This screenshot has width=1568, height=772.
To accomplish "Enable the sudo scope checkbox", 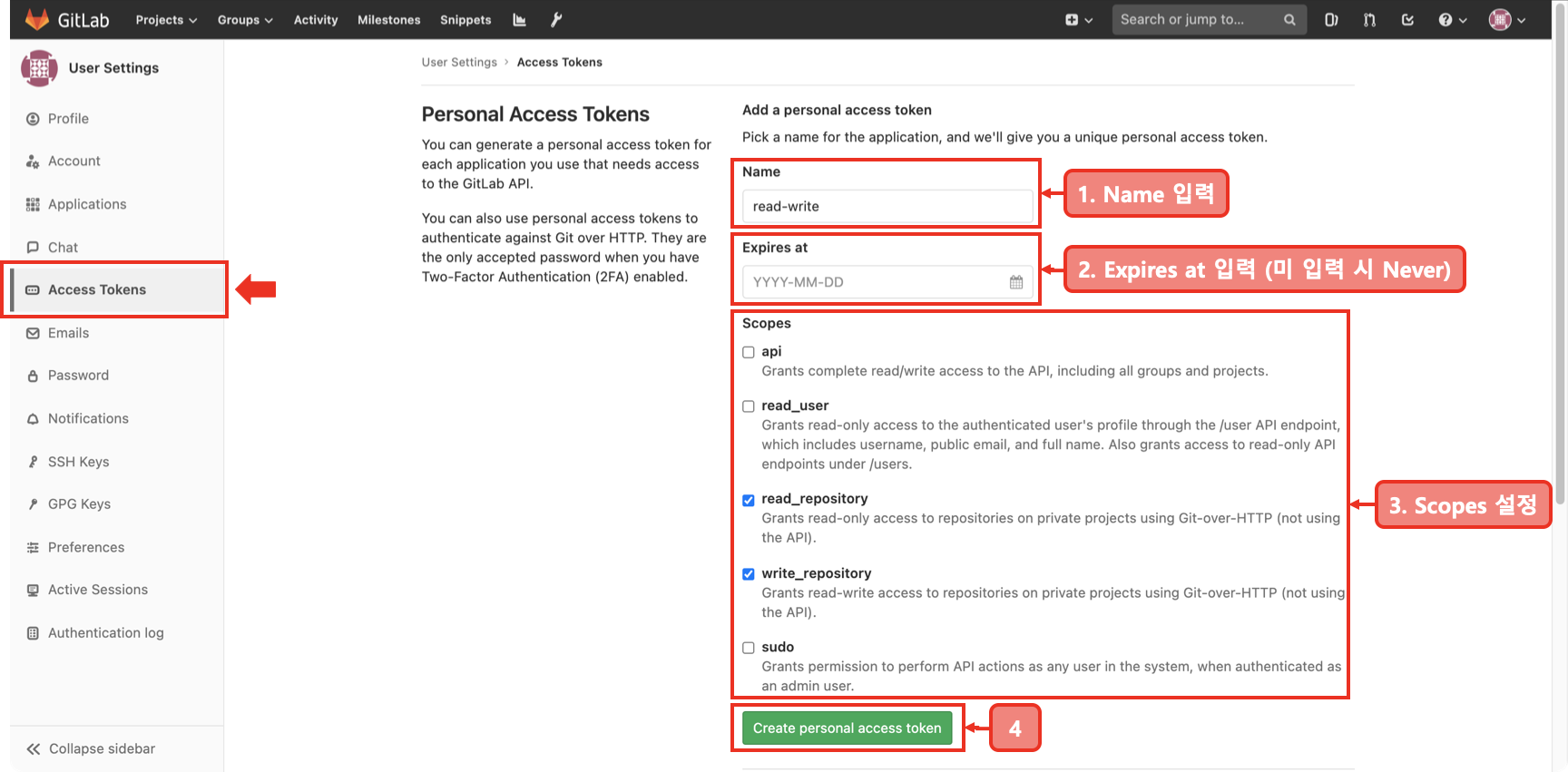I will [x=749, y=648].
